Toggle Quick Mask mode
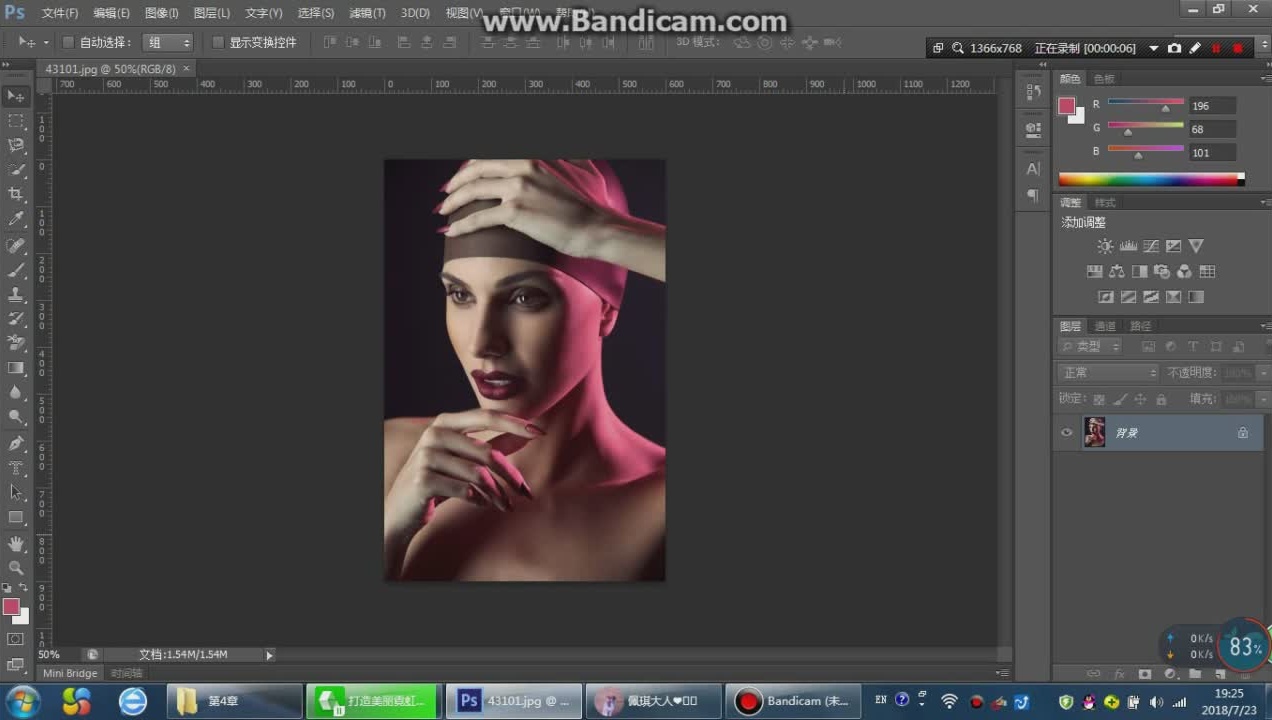The image size is (1272, 720). pos(16,639)
